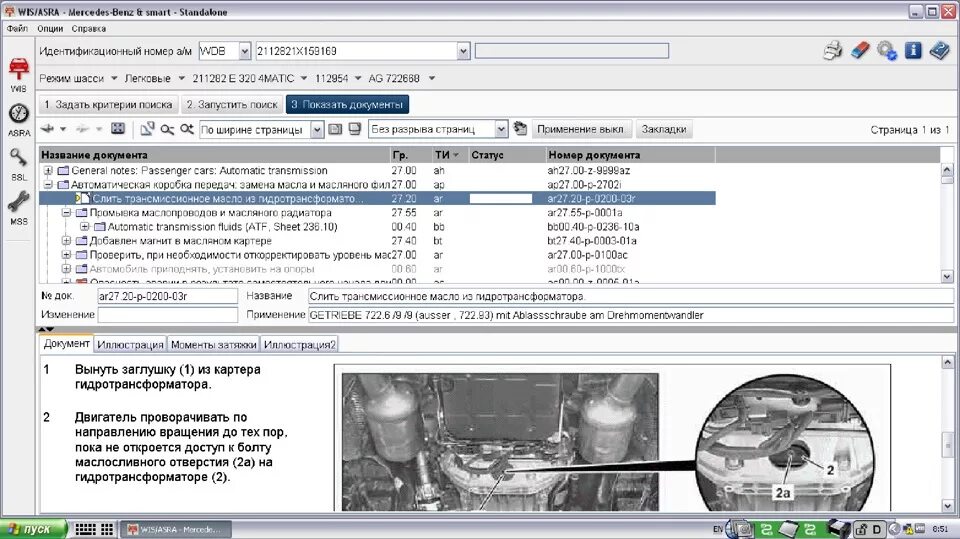Click the stacked pages view icon
Screen dimensions: 960x539
click(x=354, y=129)
